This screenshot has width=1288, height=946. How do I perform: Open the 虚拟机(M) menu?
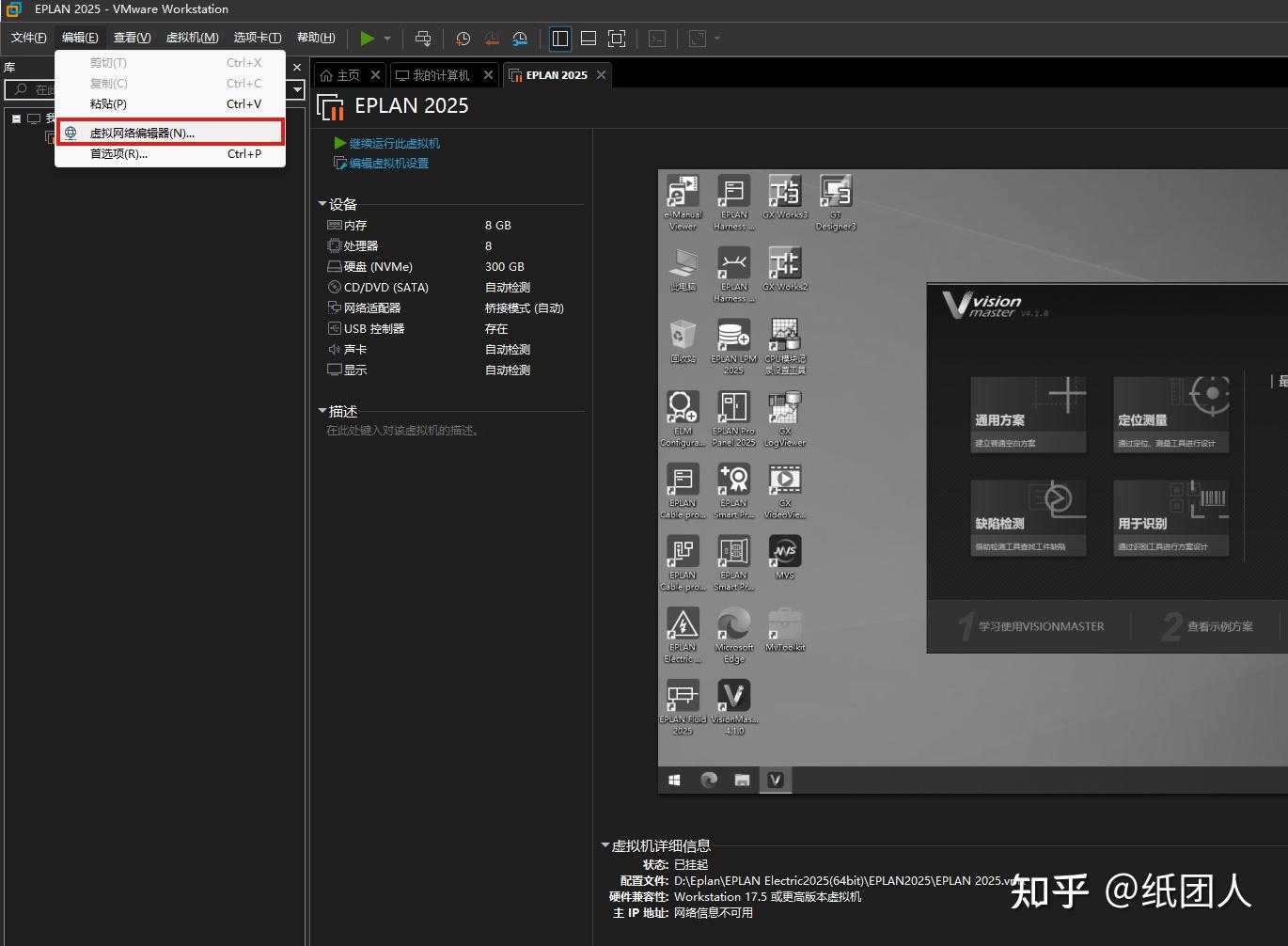tap(192, 38)
